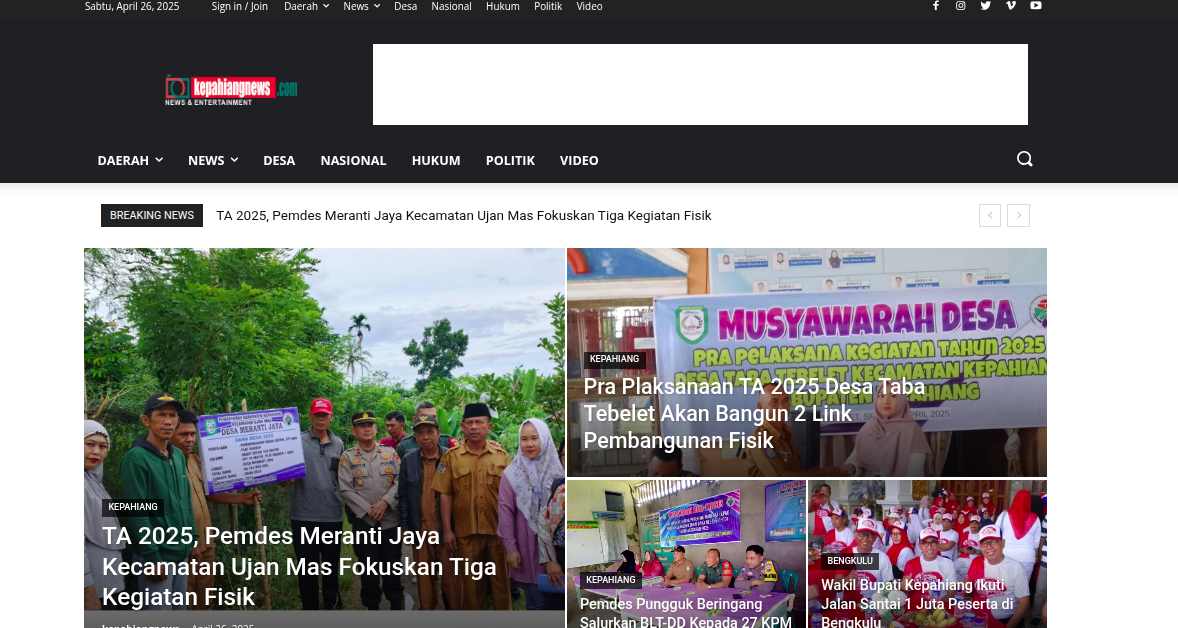1178x628 pixels.
Task: Open HUKUM in main navigation
Action: pyautogui.click(x=436, y=160)
